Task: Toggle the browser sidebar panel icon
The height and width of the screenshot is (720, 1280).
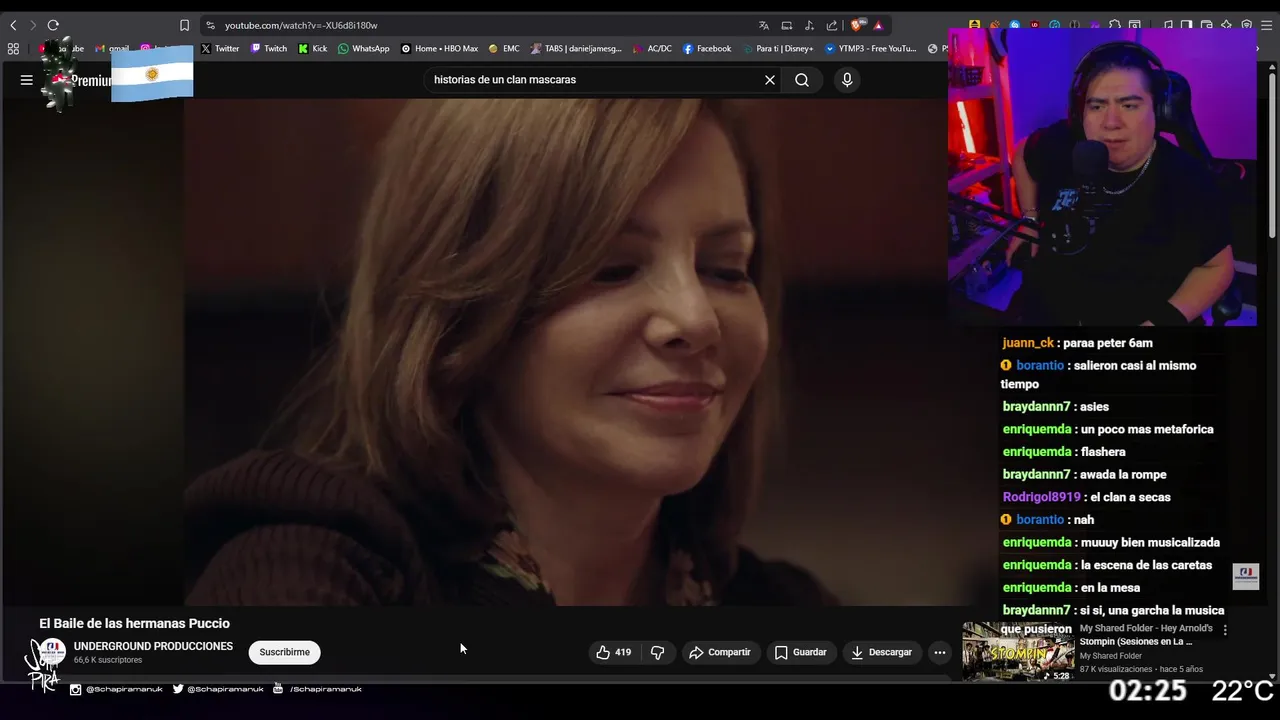Action: [x=1186, y=25]
